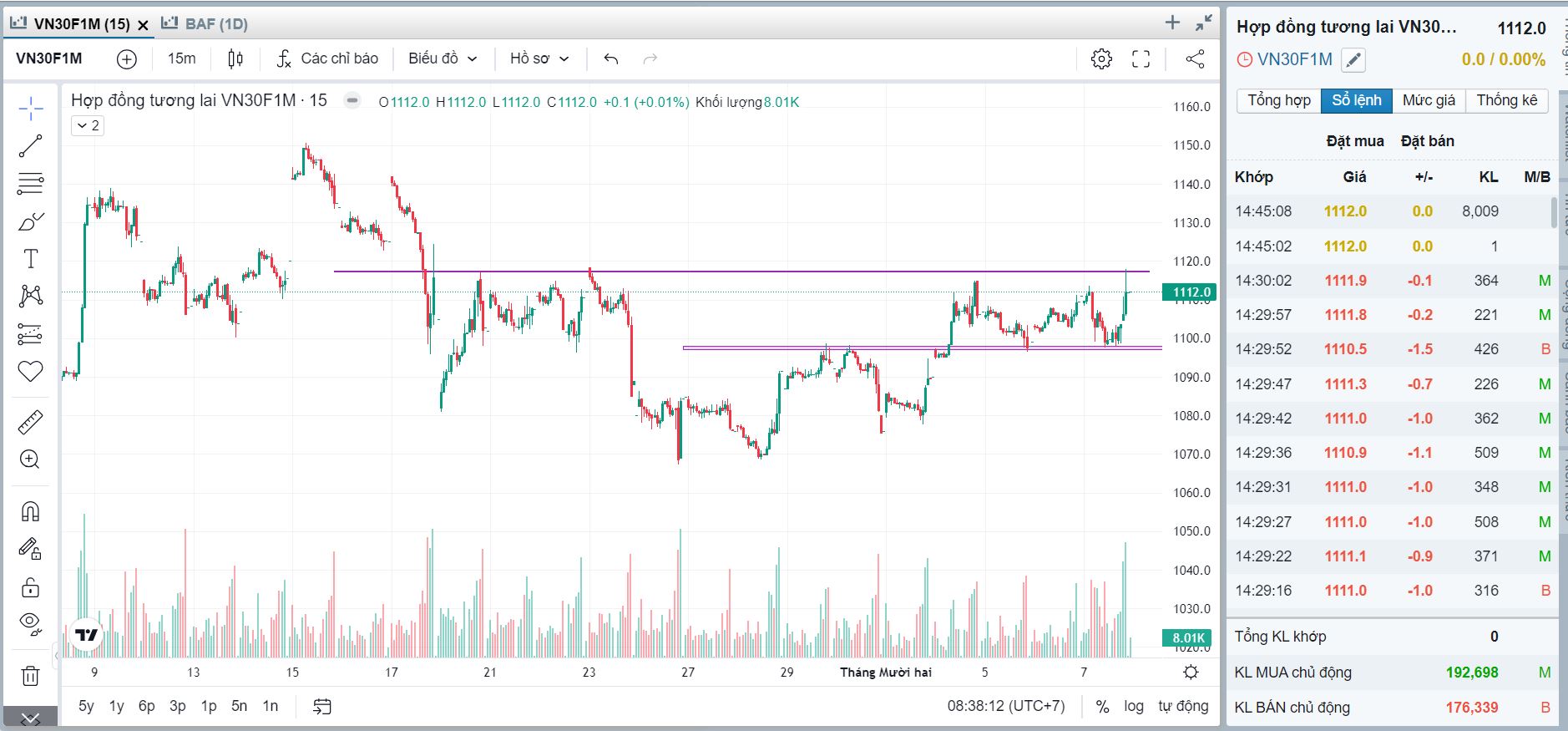The image size is (1568, 731).
Task: Toggle stay in drawing mode
Action: 31,549
